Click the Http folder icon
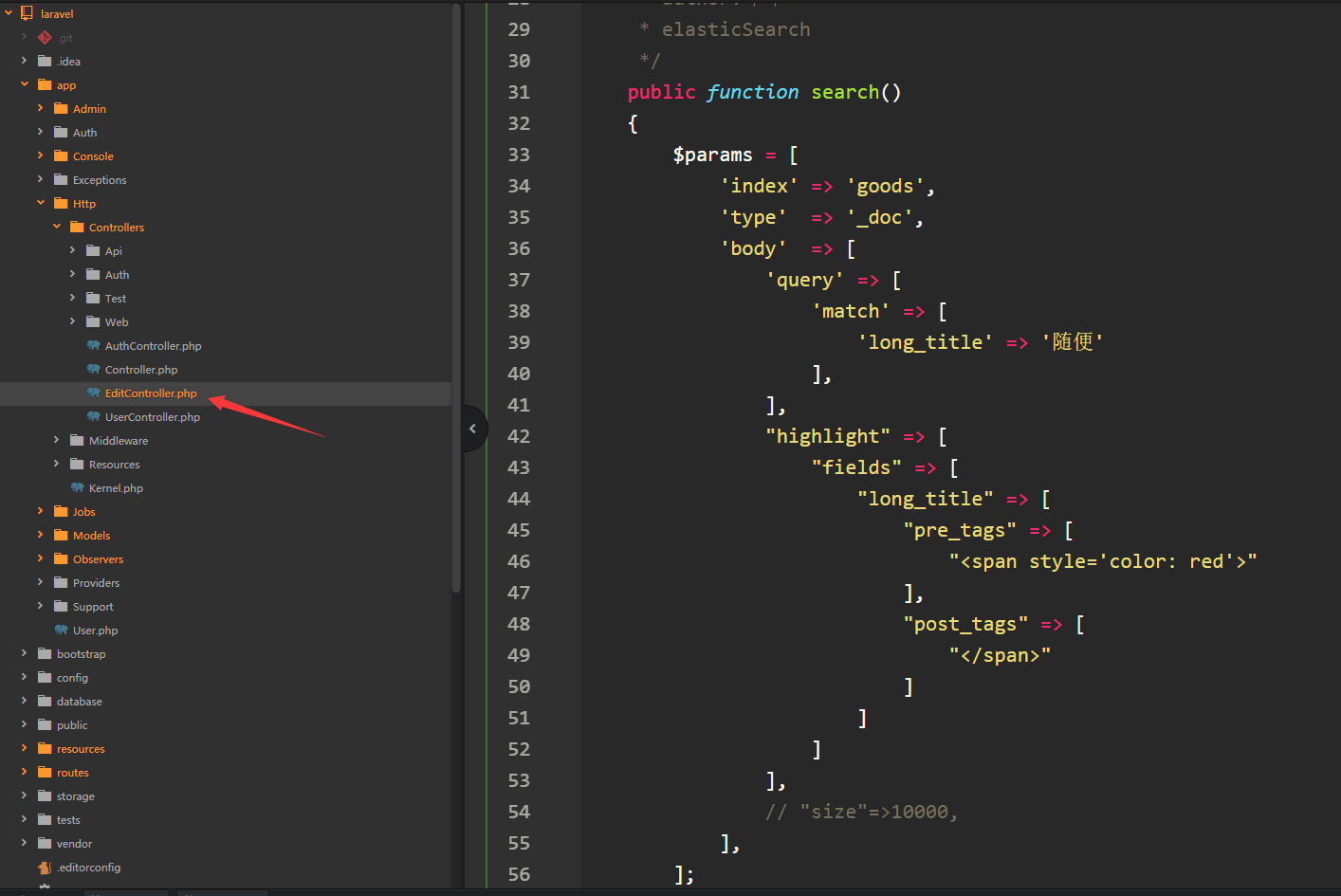1341x896 pixels. [x=61, y=203]
